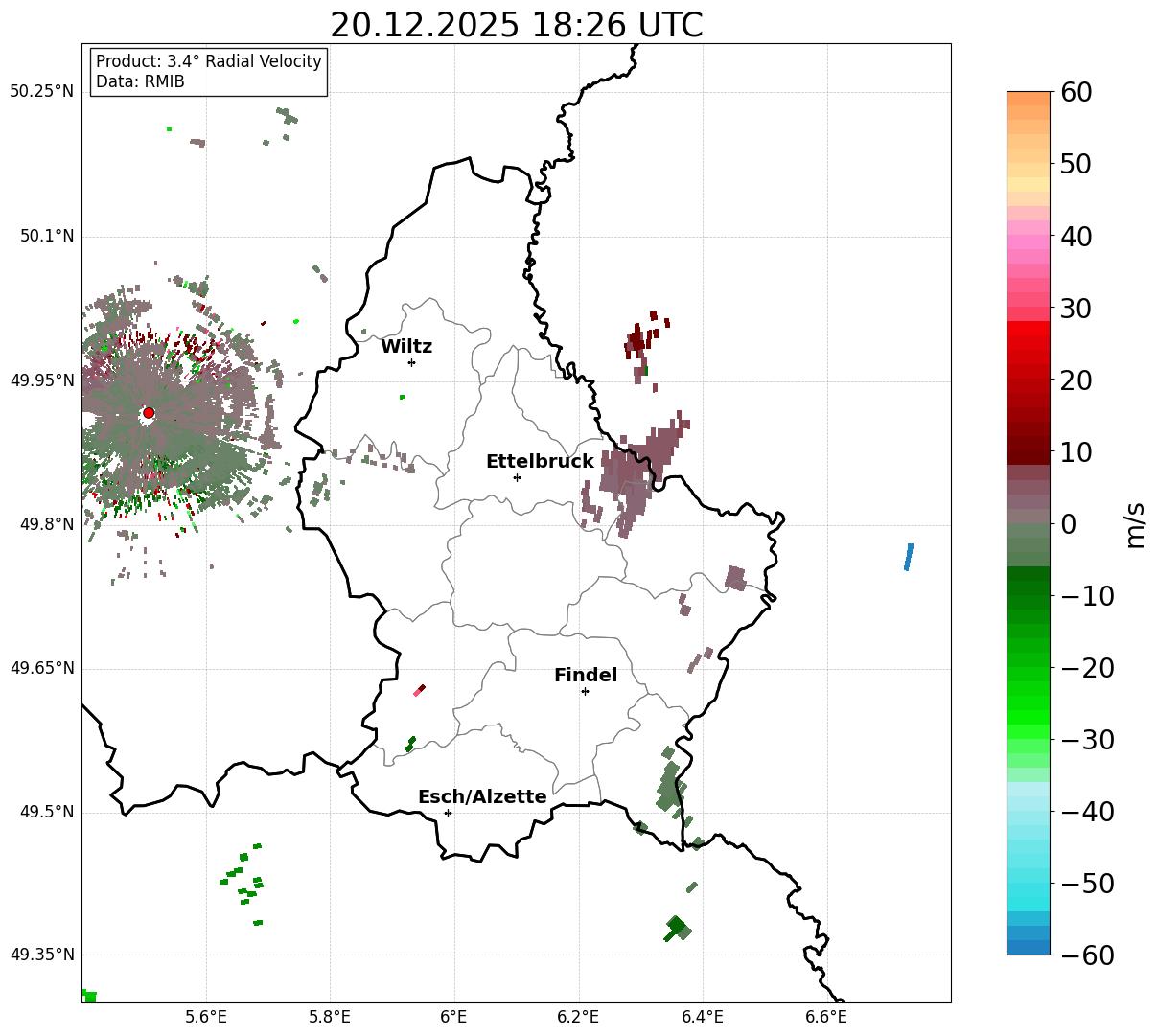1157x1036 pixels.
Task: Click 'Product: 3.4° Radial Velocity' legend text
Action: pos(209,61)
